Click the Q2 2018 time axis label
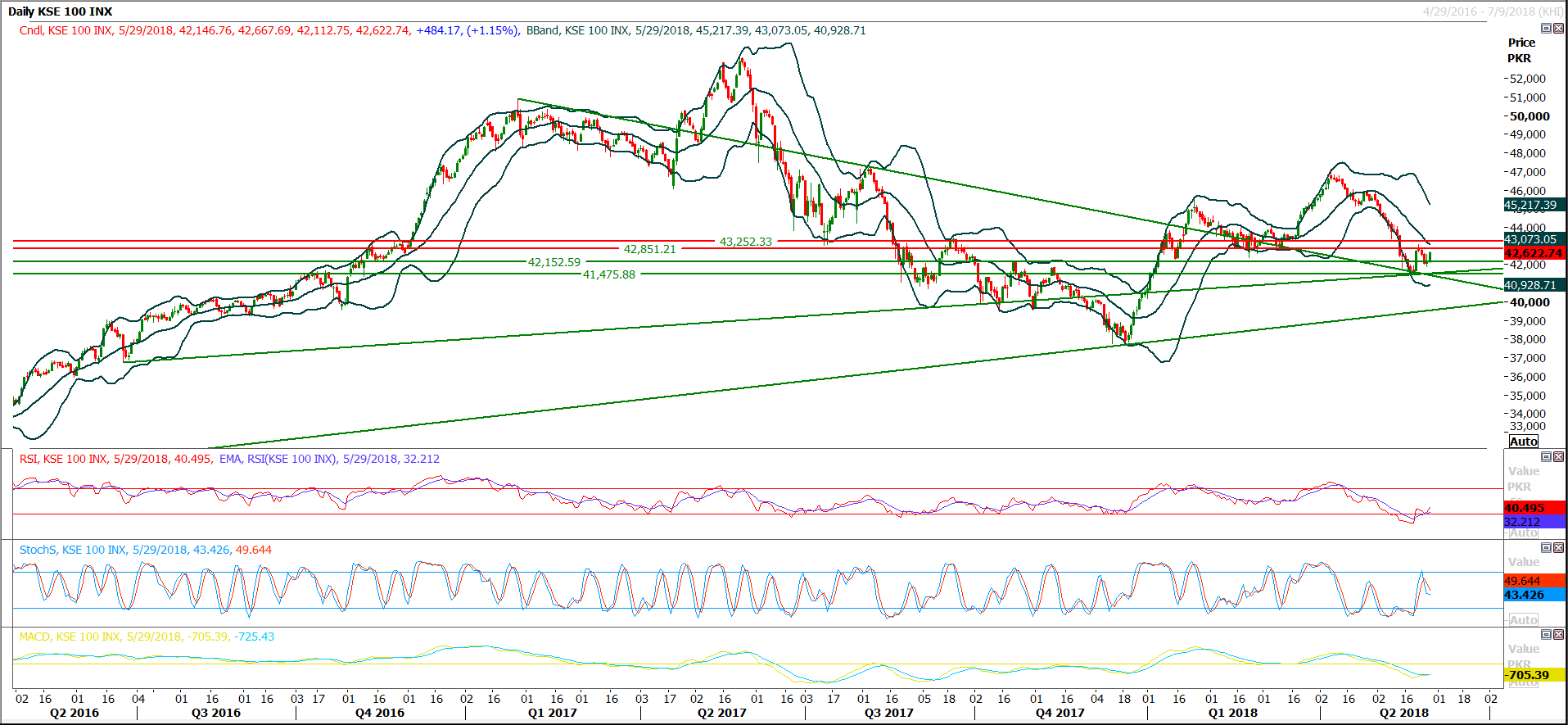The image size is (1568, 725). [1404, 713]
